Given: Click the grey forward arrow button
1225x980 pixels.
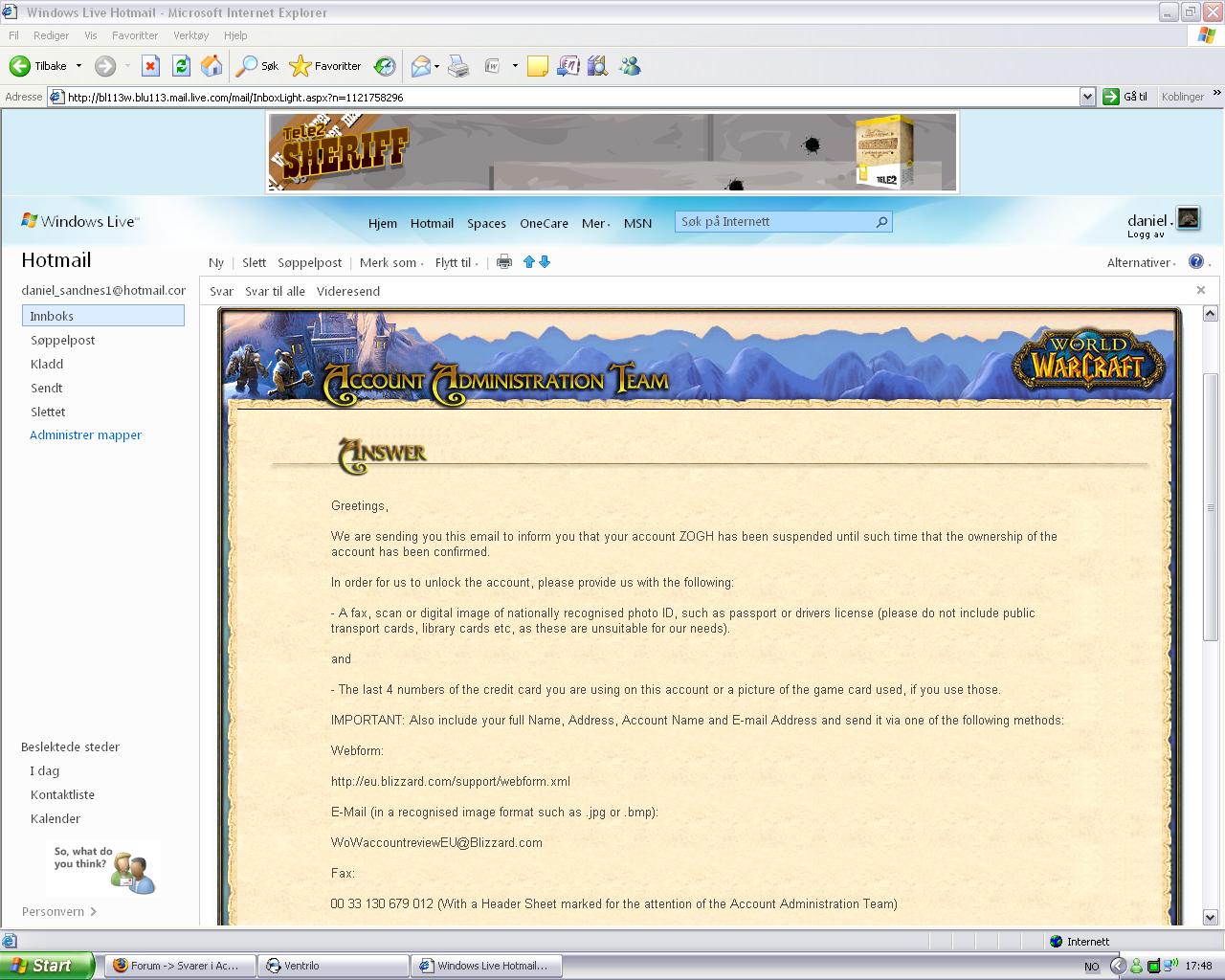Looking at the screenshot, I should [x=105, y=66].
